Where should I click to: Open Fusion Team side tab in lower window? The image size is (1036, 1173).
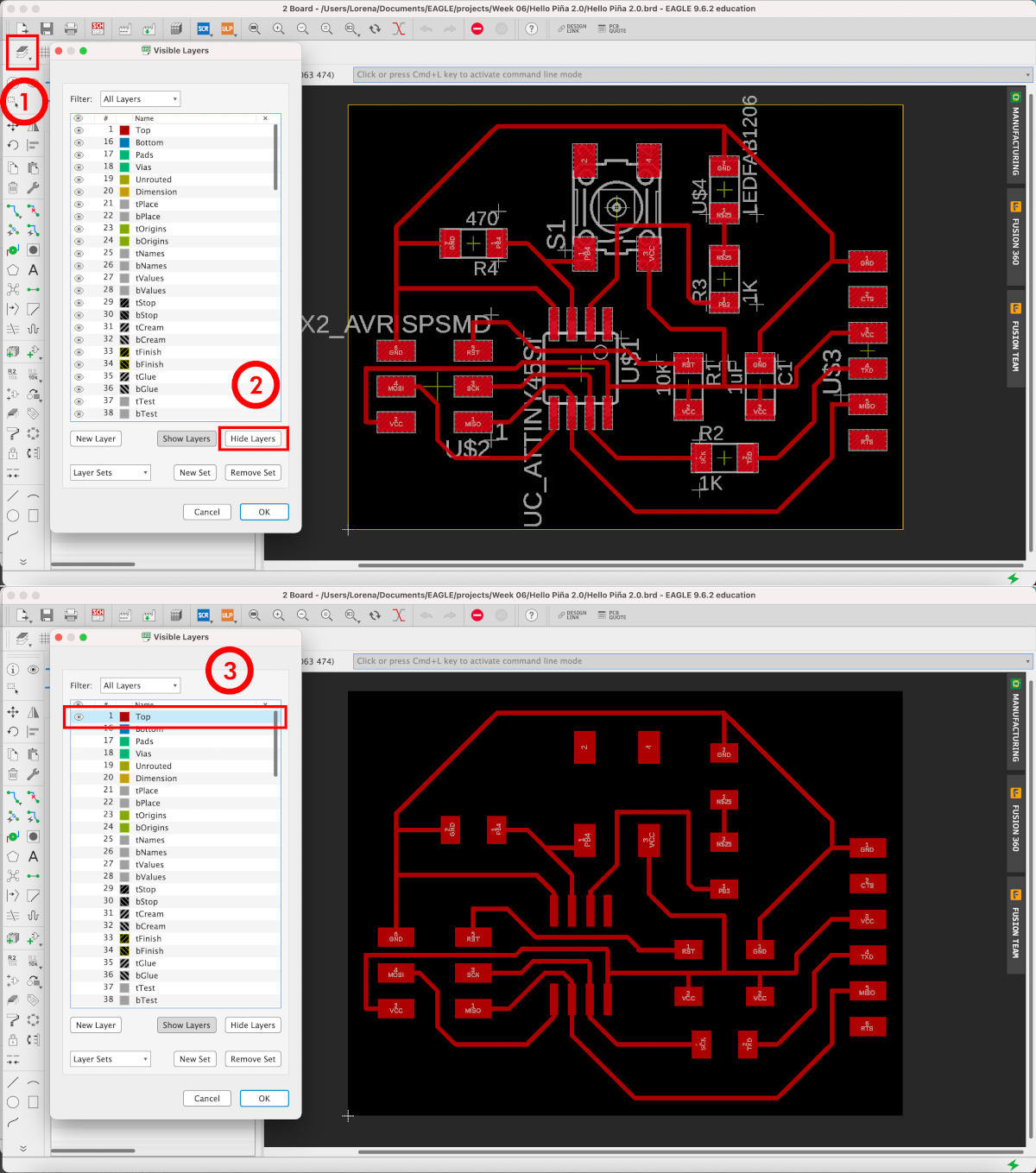(x=1016, y=925)
